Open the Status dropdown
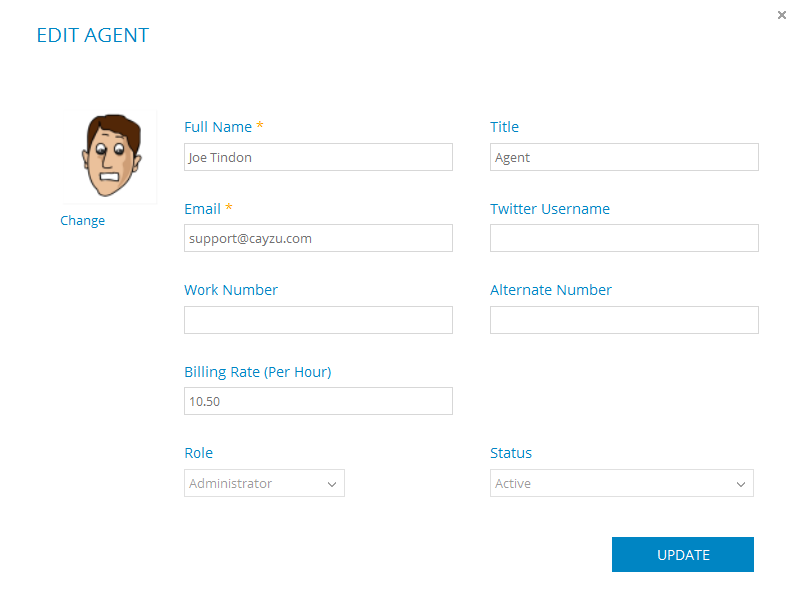This screenshot has height=607, width=794. 621,483
